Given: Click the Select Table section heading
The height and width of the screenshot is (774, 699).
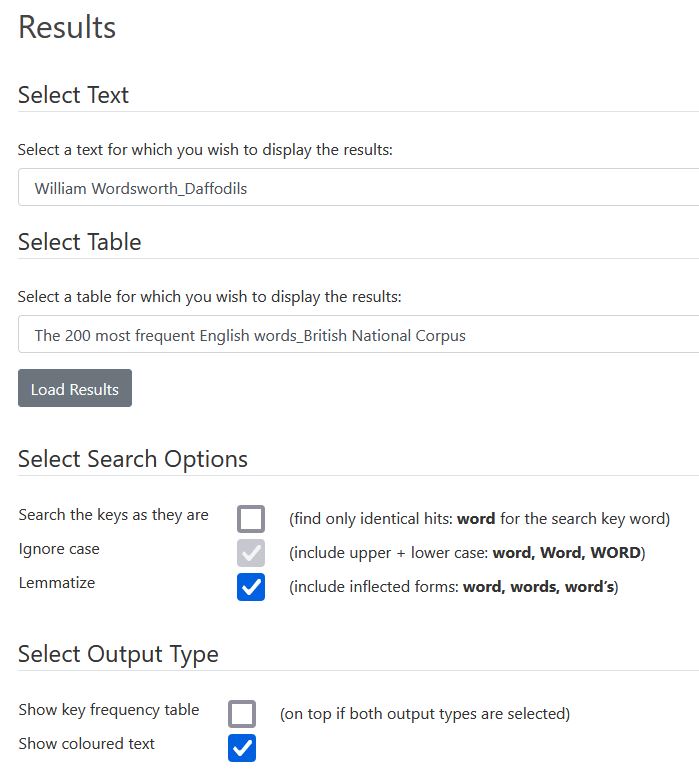Looking at the screenshot, I should (79, 242).
